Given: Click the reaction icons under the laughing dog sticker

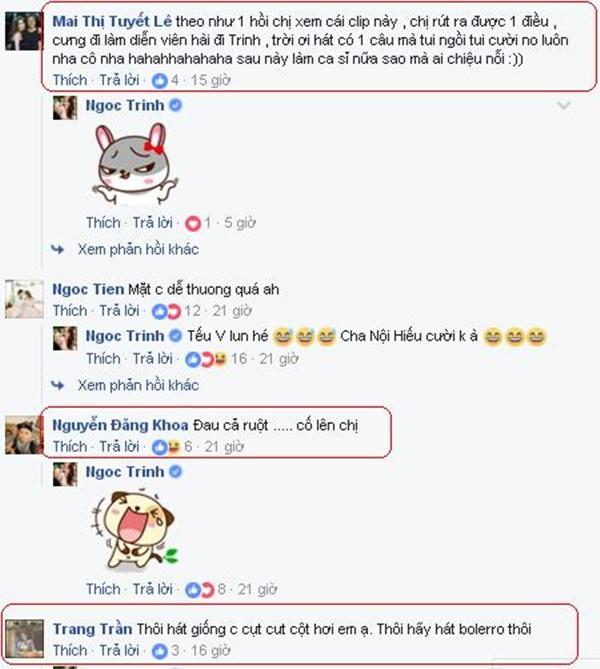Looking at the screenshot, I should pyautogui.click(x=200, y=590).
